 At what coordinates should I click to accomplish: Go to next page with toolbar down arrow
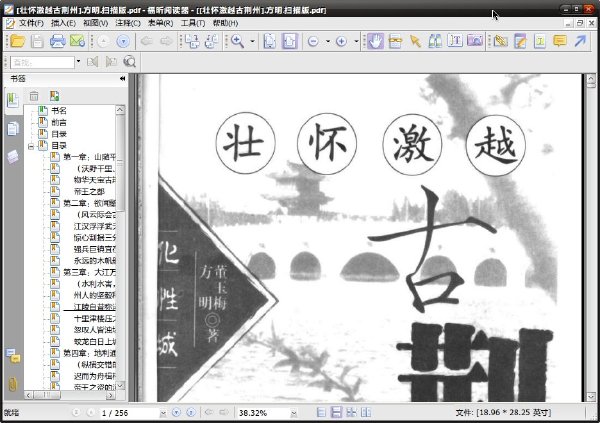(123, 41)
